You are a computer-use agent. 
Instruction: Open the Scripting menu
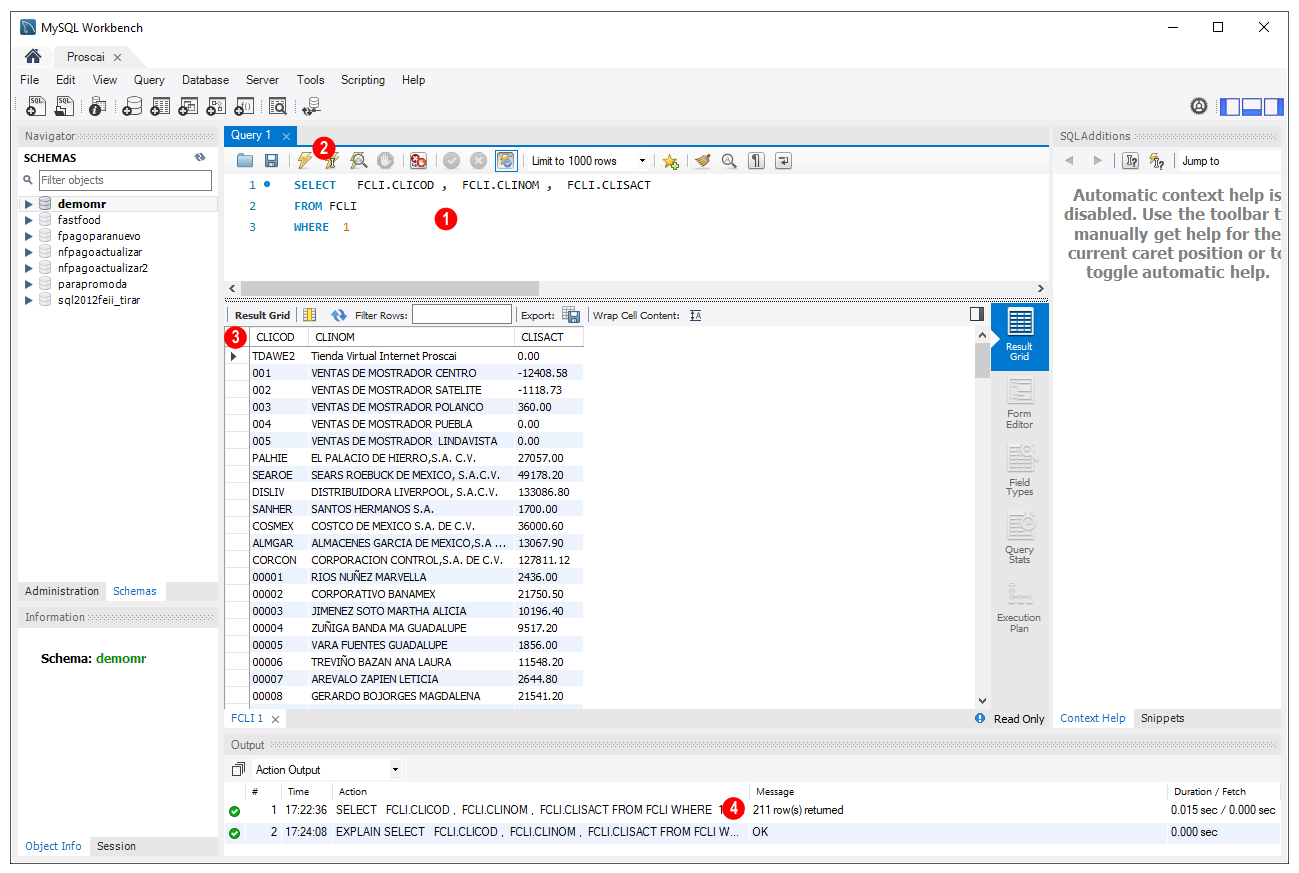[363, 80]
